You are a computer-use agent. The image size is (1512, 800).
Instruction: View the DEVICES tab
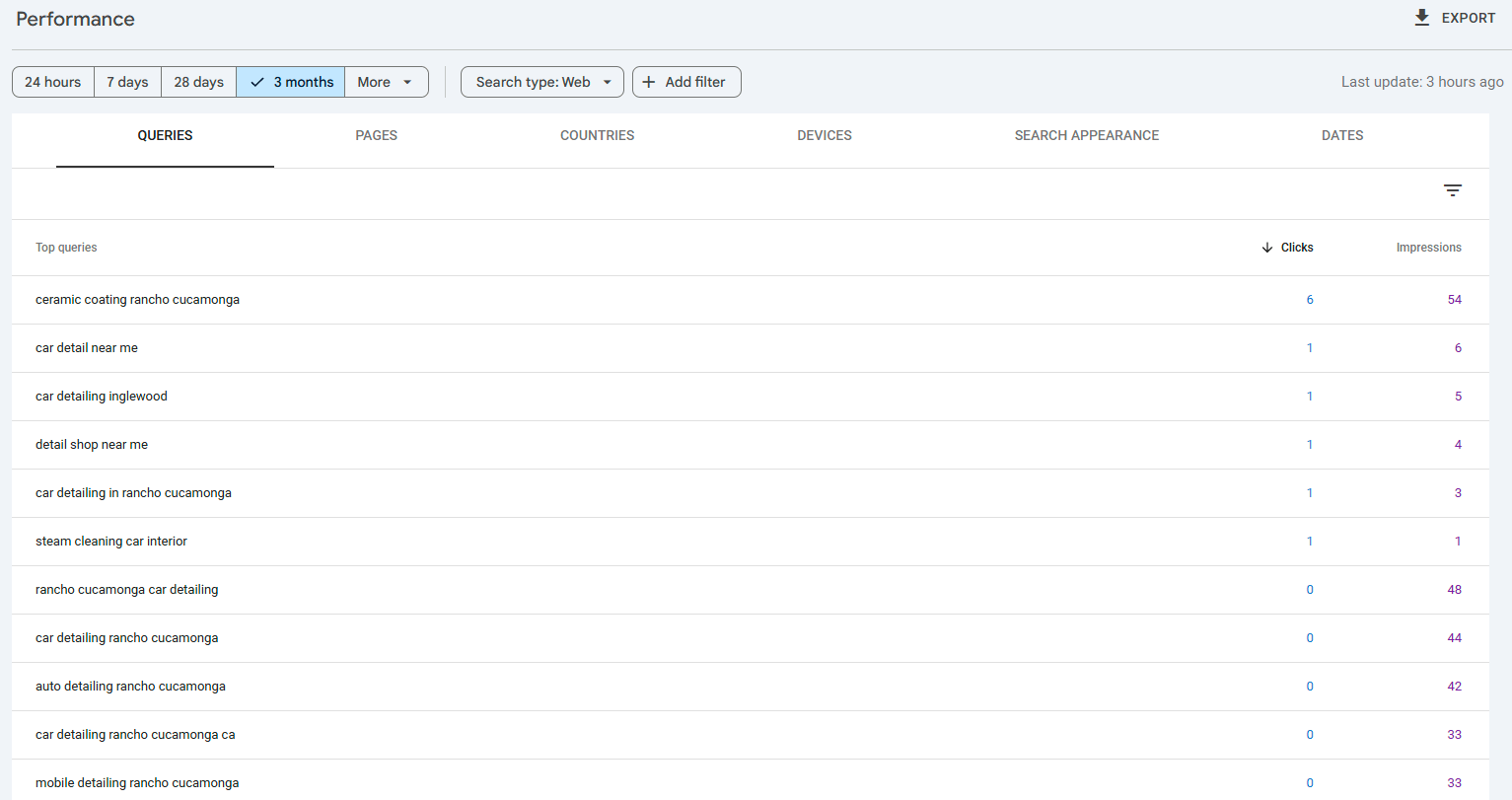pyautogui.click(x=825, y=135)
